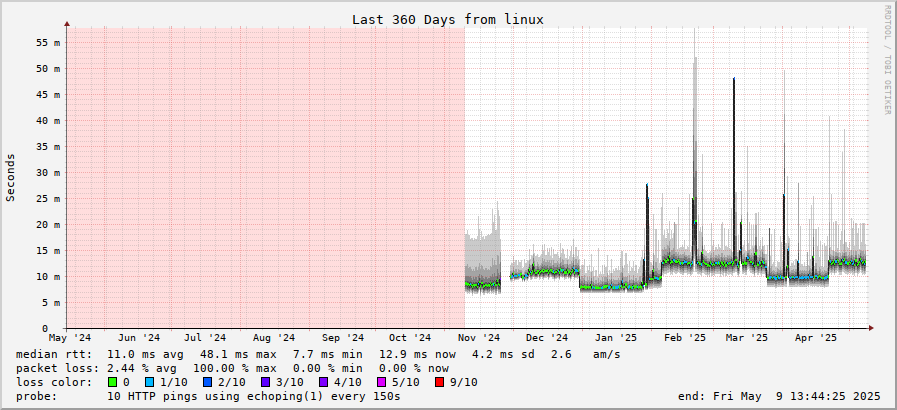Viewport: 897px width, 410px height.
Task: Click the graph title 'Last 360 Days from linux'
Action: pos(448,19)
